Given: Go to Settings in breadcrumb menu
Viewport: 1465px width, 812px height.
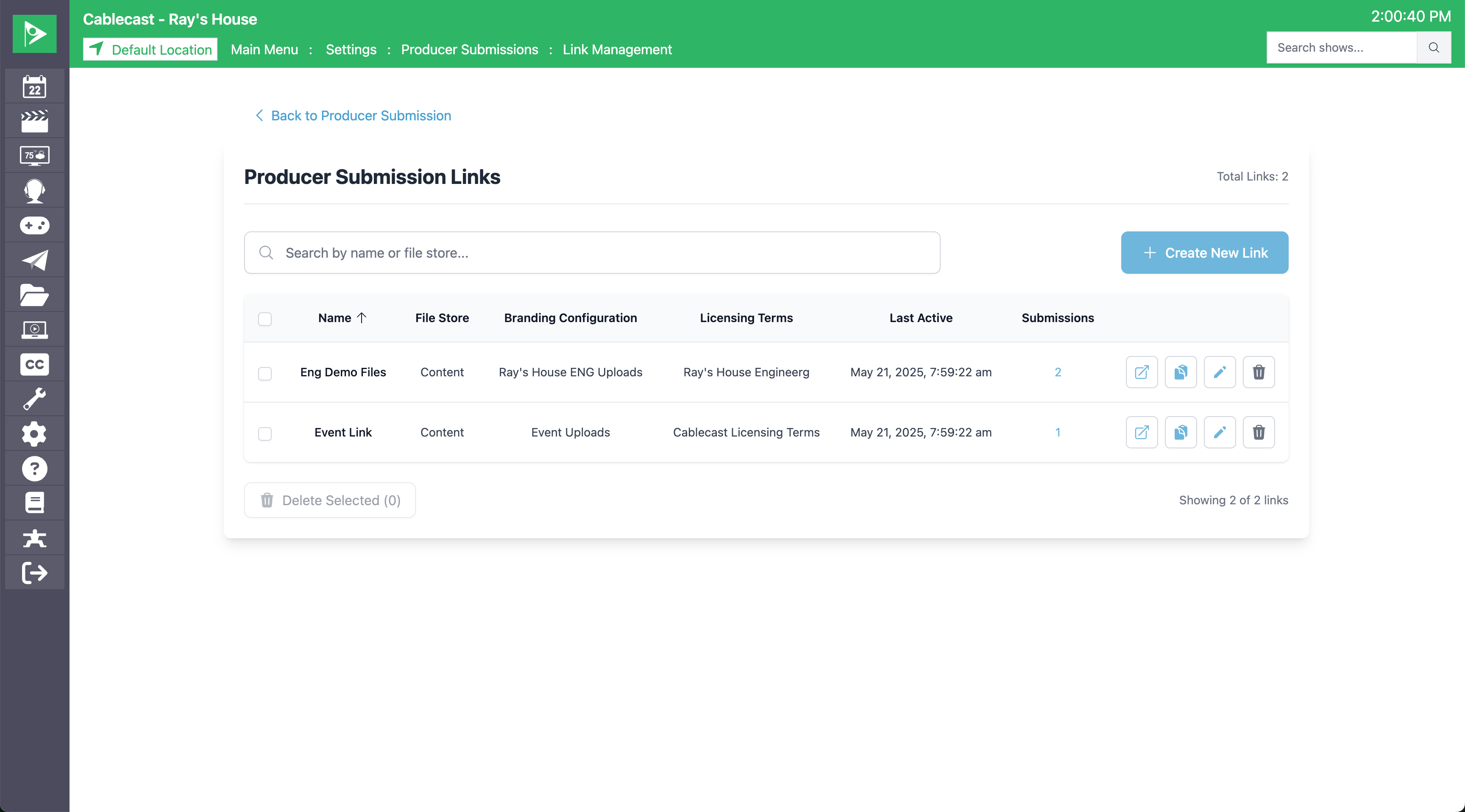Looking at the screenshot, I should tap(350, 50).
